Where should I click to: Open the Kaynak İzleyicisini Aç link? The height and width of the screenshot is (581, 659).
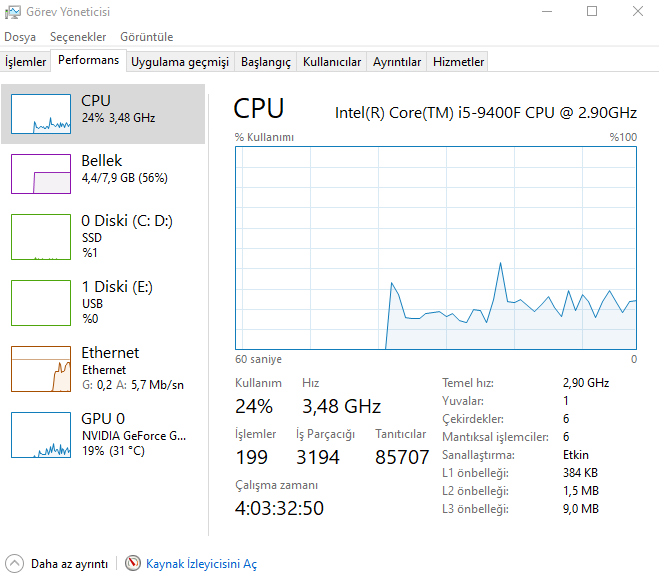point(201,564)
